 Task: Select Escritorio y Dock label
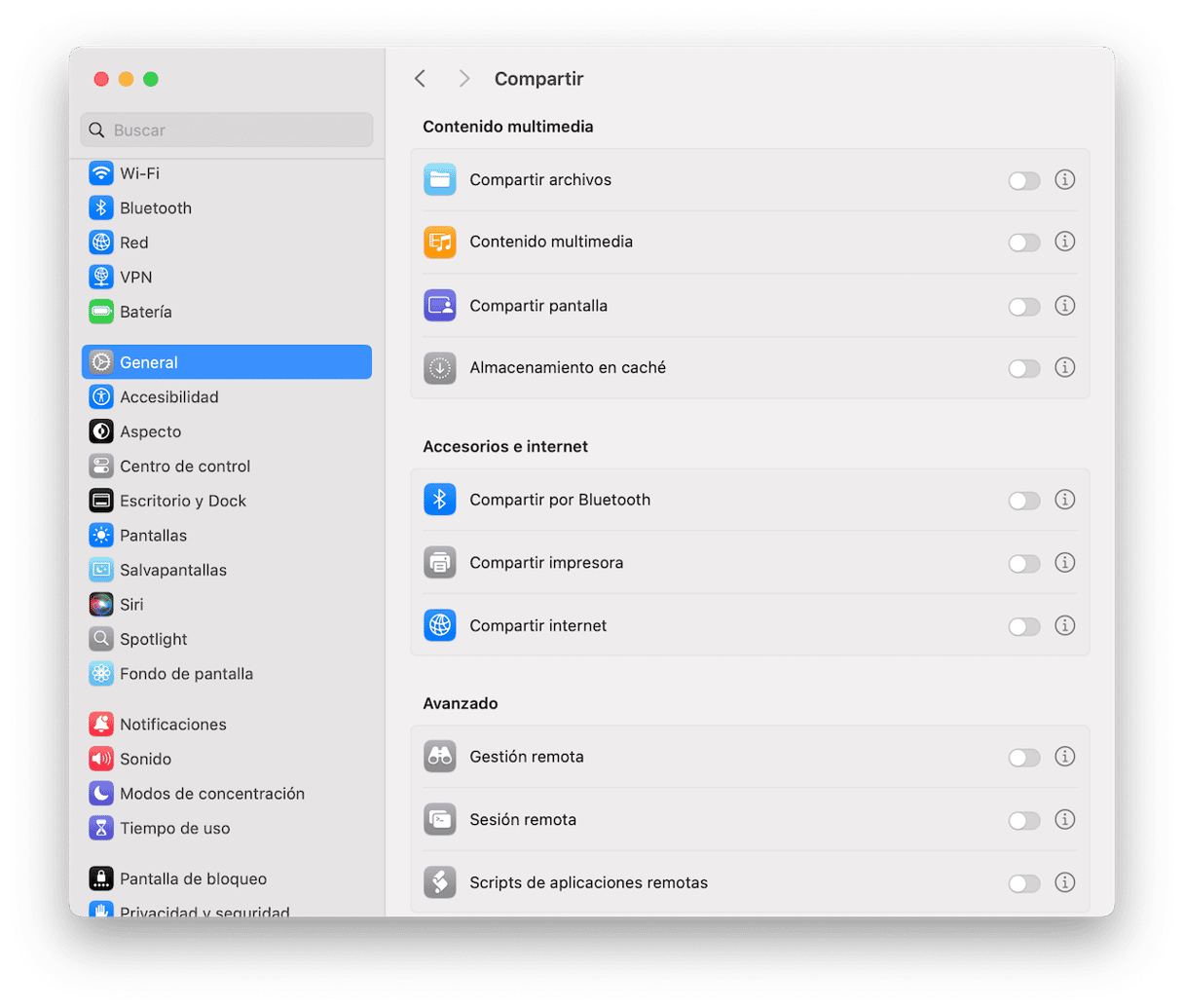coord(183,501)
